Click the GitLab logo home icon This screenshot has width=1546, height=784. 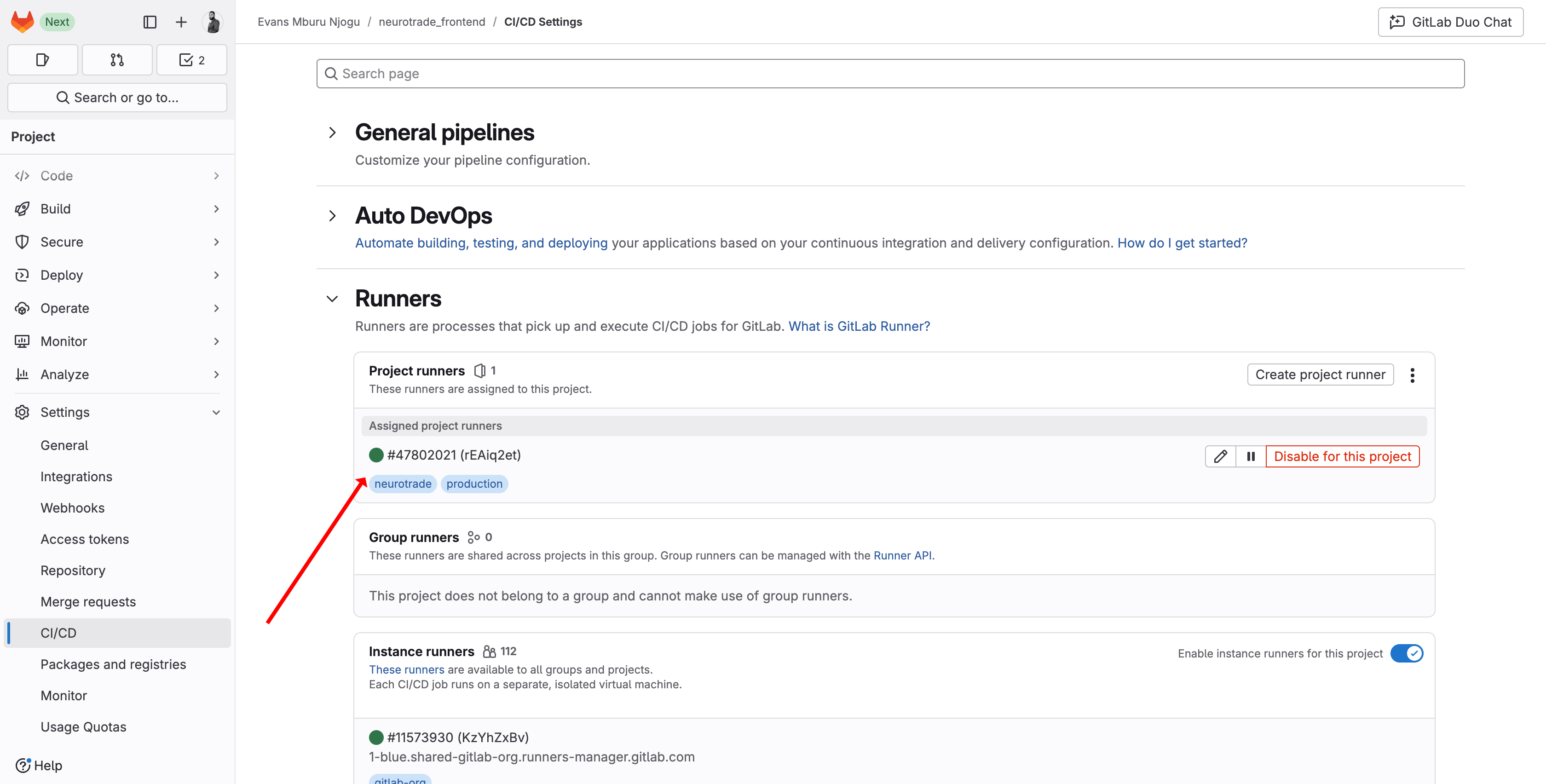click(x=23, y=22)
